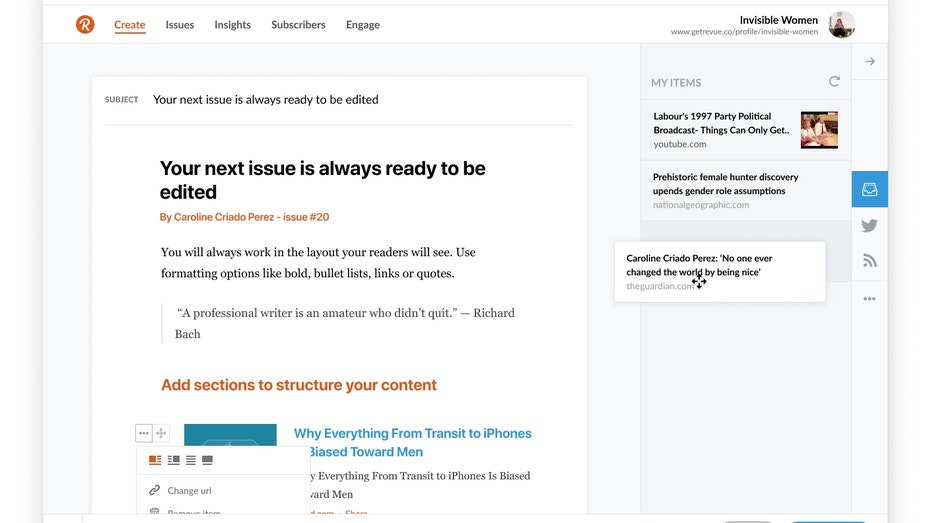Go to the Insights tab
The width and height of the screenshot is (931, 523).
232,24
